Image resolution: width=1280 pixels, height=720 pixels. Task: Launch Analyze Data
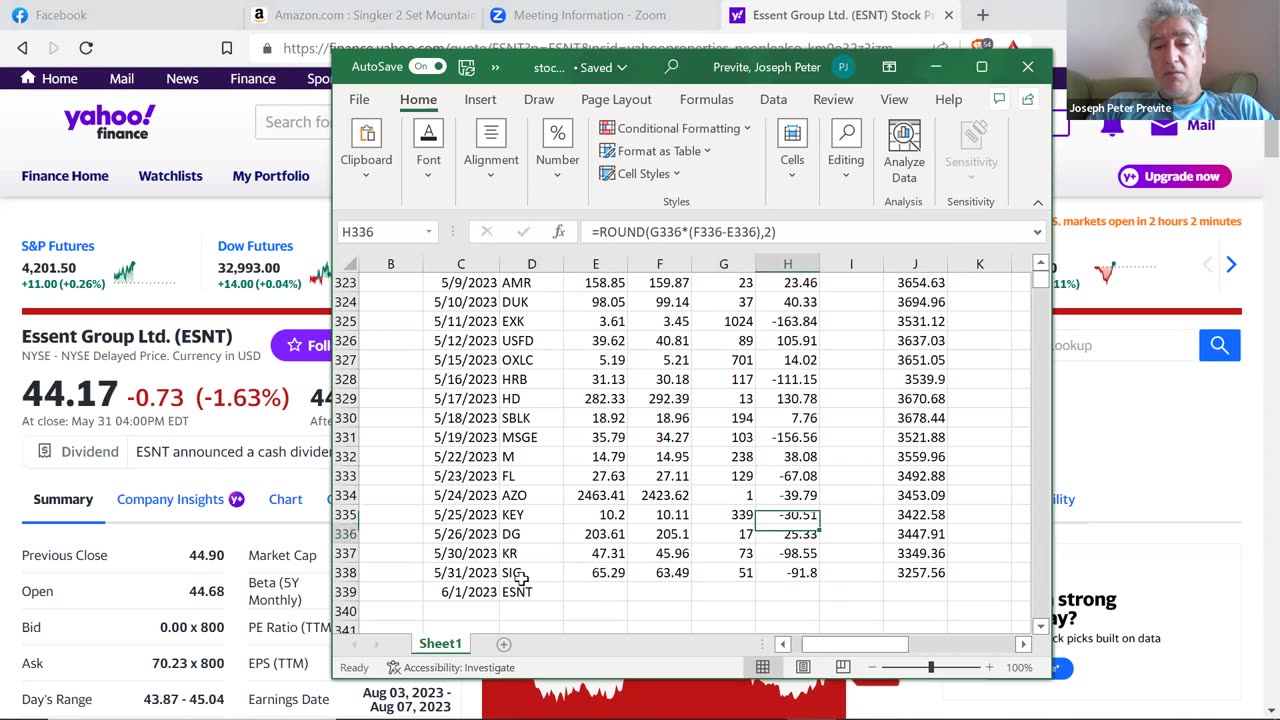pyautogui.click(x=904, y=152)
